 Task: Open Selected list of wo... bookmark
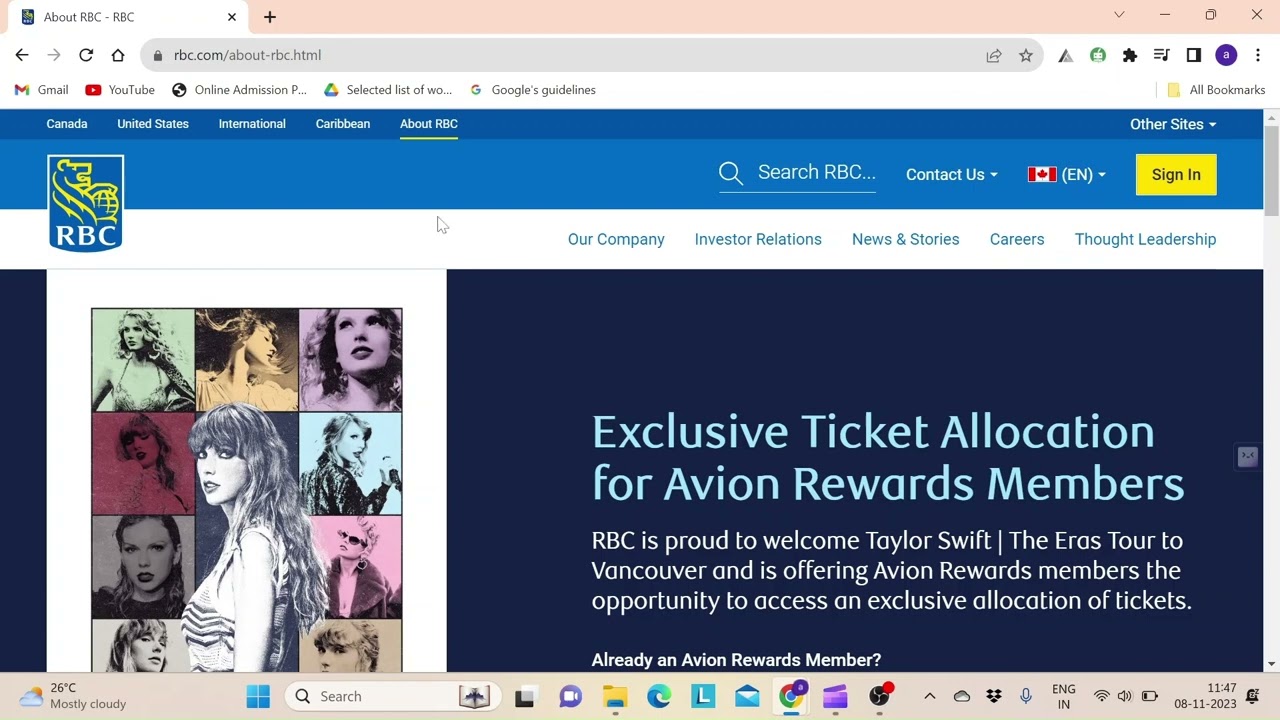pyautogui.click(x=388, y=90)
